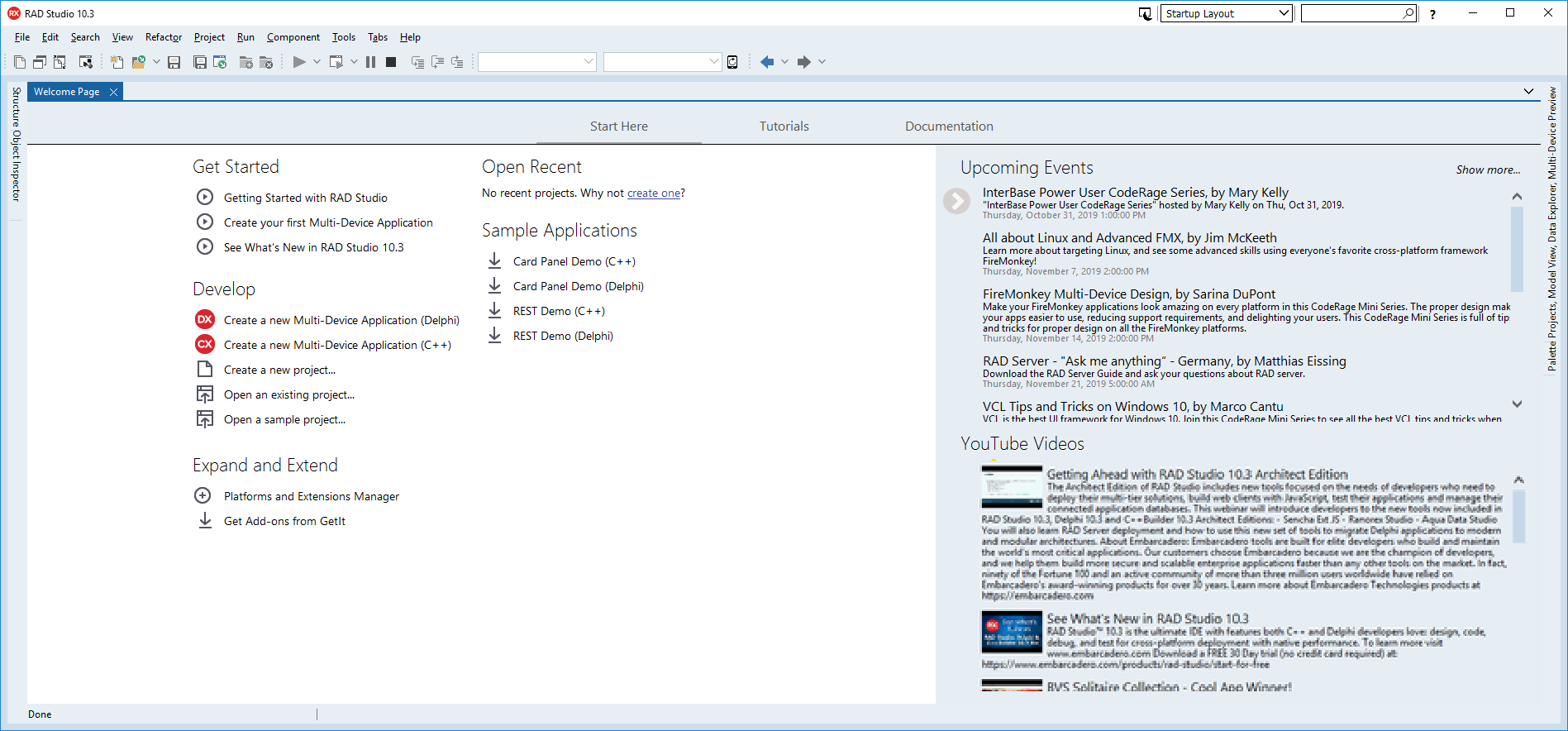The width and height of the screenshot is (1568, 731).
Task: Select the Start Here tab
Action: tap(619, 127)
